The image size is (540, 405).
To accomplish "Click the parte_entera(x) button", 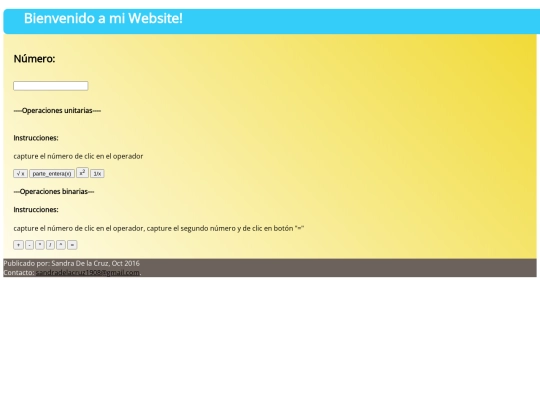I will pos(52,174).
